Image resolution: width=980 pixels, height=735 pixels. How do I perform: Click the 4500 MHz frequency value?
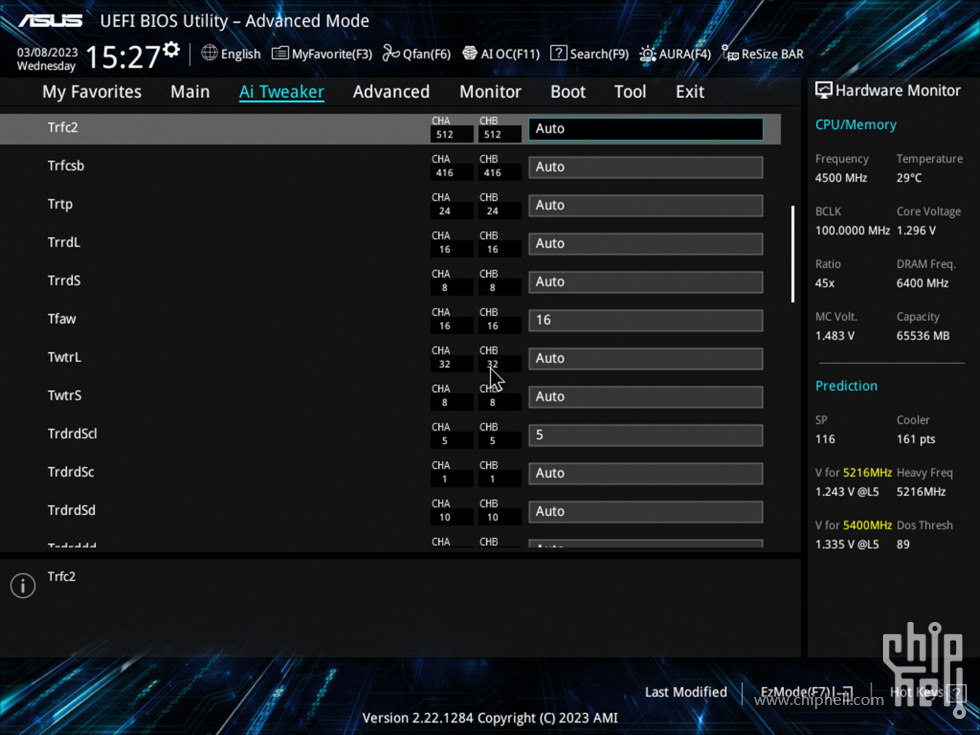tap(841, 178)
